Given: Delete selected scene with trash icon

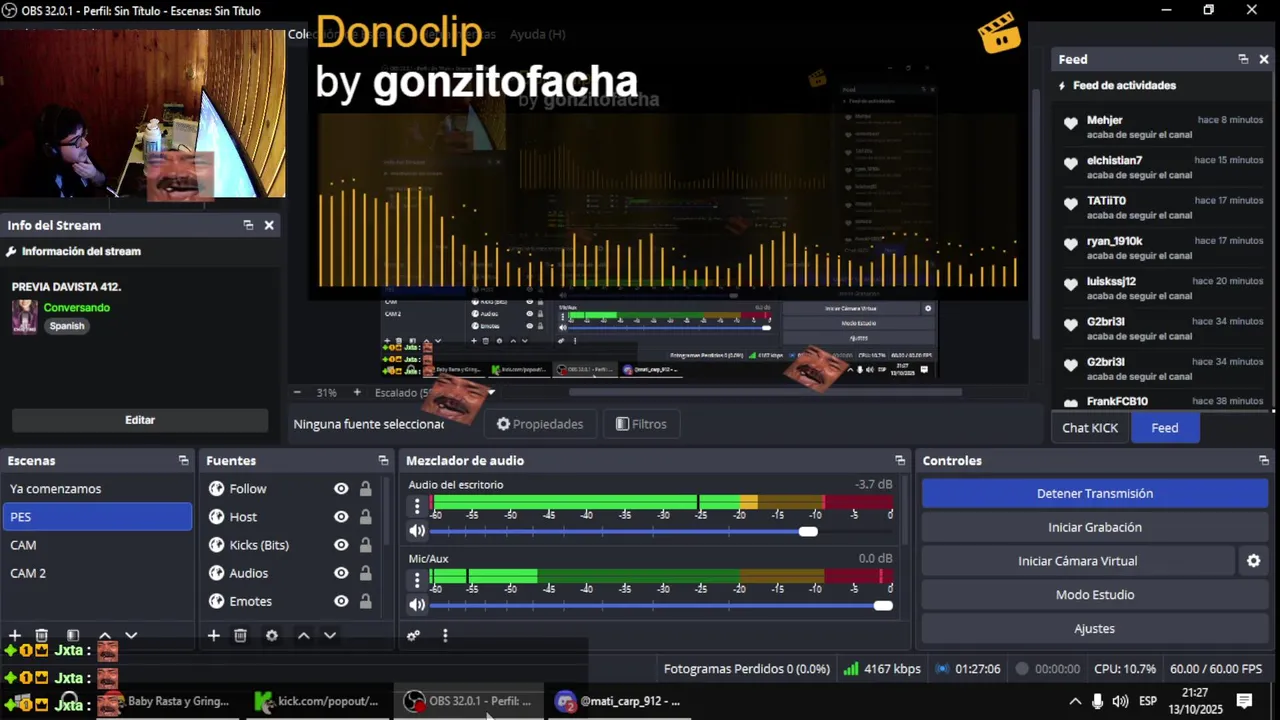Looking at the screenshot, I should click(x=41, y=635).
